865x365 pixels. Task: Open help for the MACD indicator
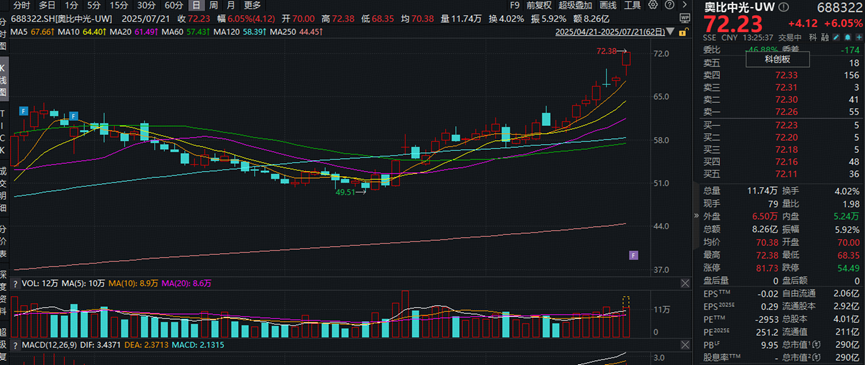click(15, 345)
